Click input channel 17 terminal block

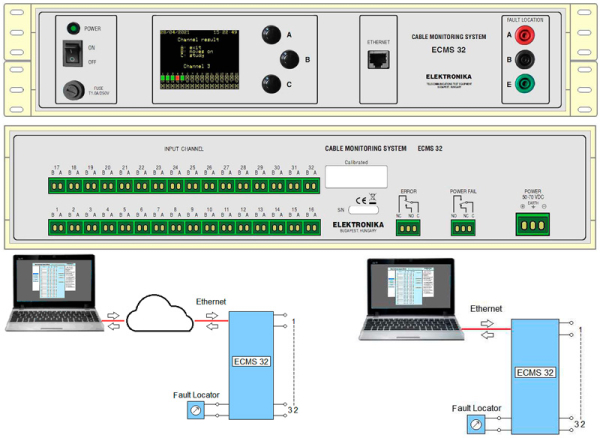(x=56, y=185)
